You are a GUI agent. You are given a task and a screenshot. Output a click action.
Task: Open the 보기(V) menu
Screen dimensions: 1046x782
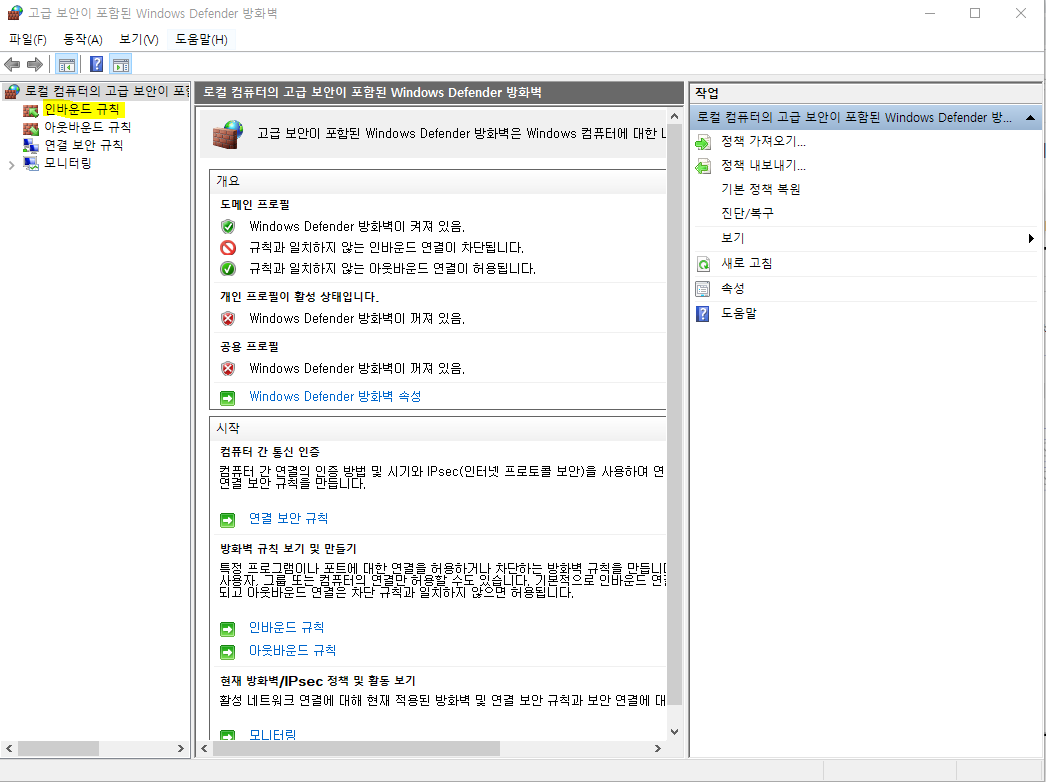(139, 39)
